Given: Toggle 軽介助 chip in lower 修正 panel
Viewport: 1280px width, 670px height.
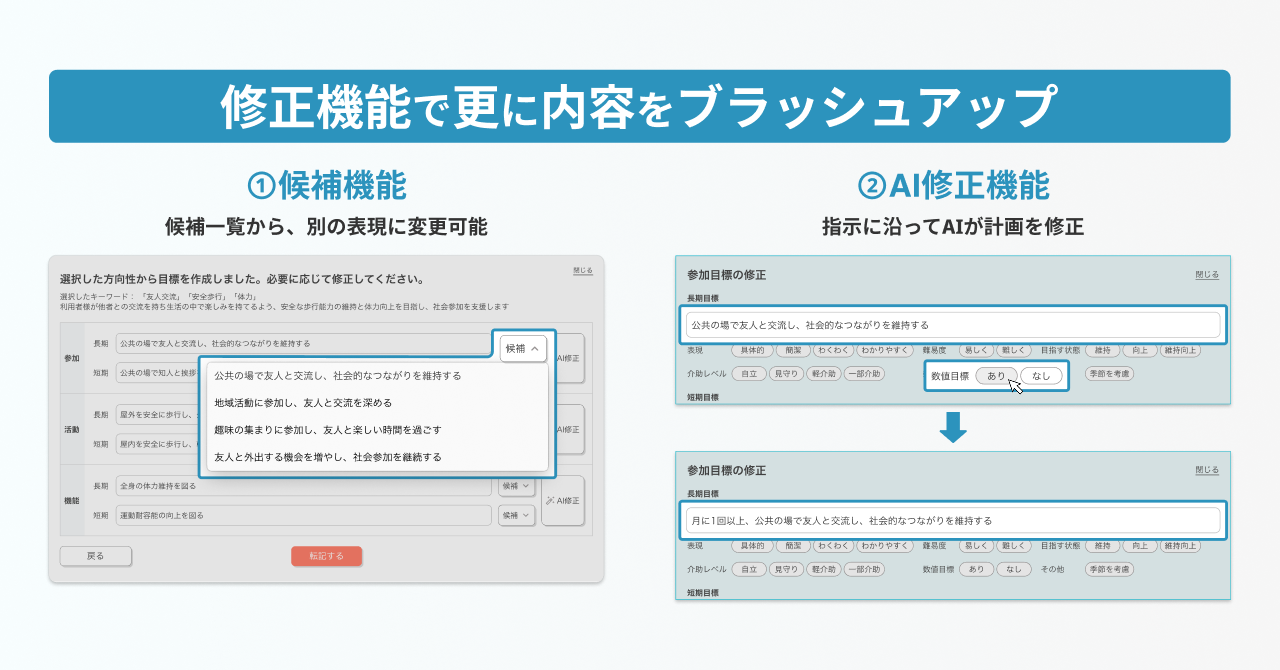Looking at the screenshot, I should tap(823, 569).
